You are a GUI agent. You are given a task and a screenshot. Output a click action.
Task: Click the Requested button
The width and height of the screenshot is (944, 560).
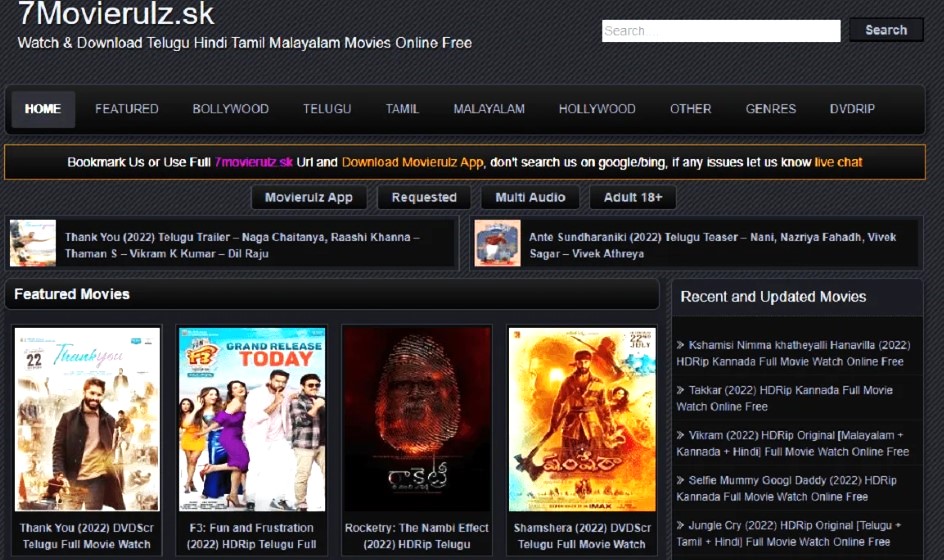point(424,198)
